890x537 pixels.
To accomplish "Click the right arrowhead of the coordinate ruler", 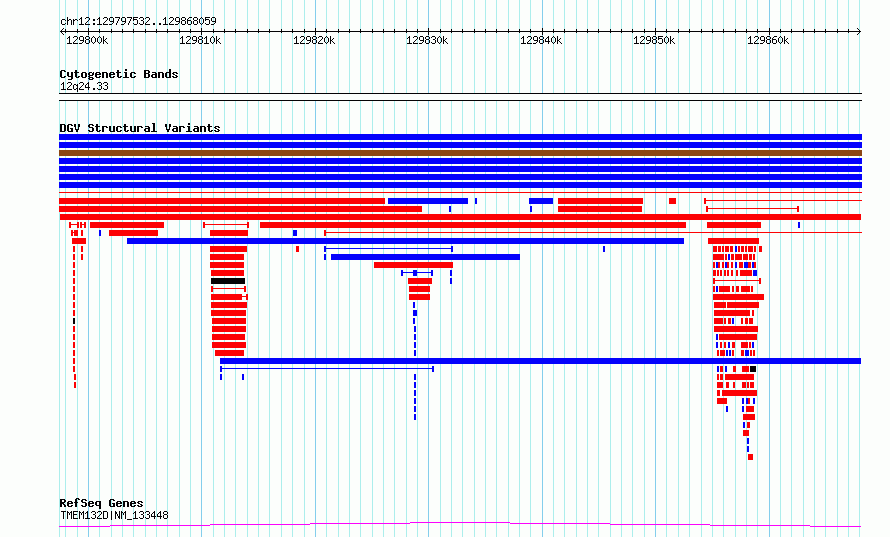I will tap(859, 32).
